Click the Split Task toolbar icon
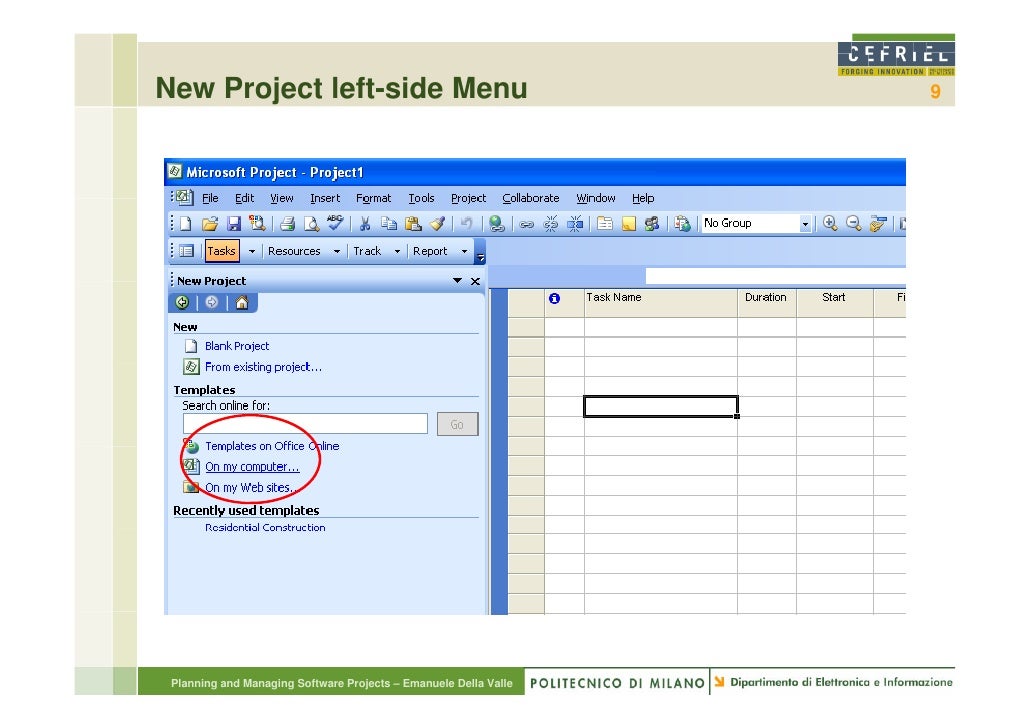This screenshot has height=728, width=1030. tap(575, 223)
